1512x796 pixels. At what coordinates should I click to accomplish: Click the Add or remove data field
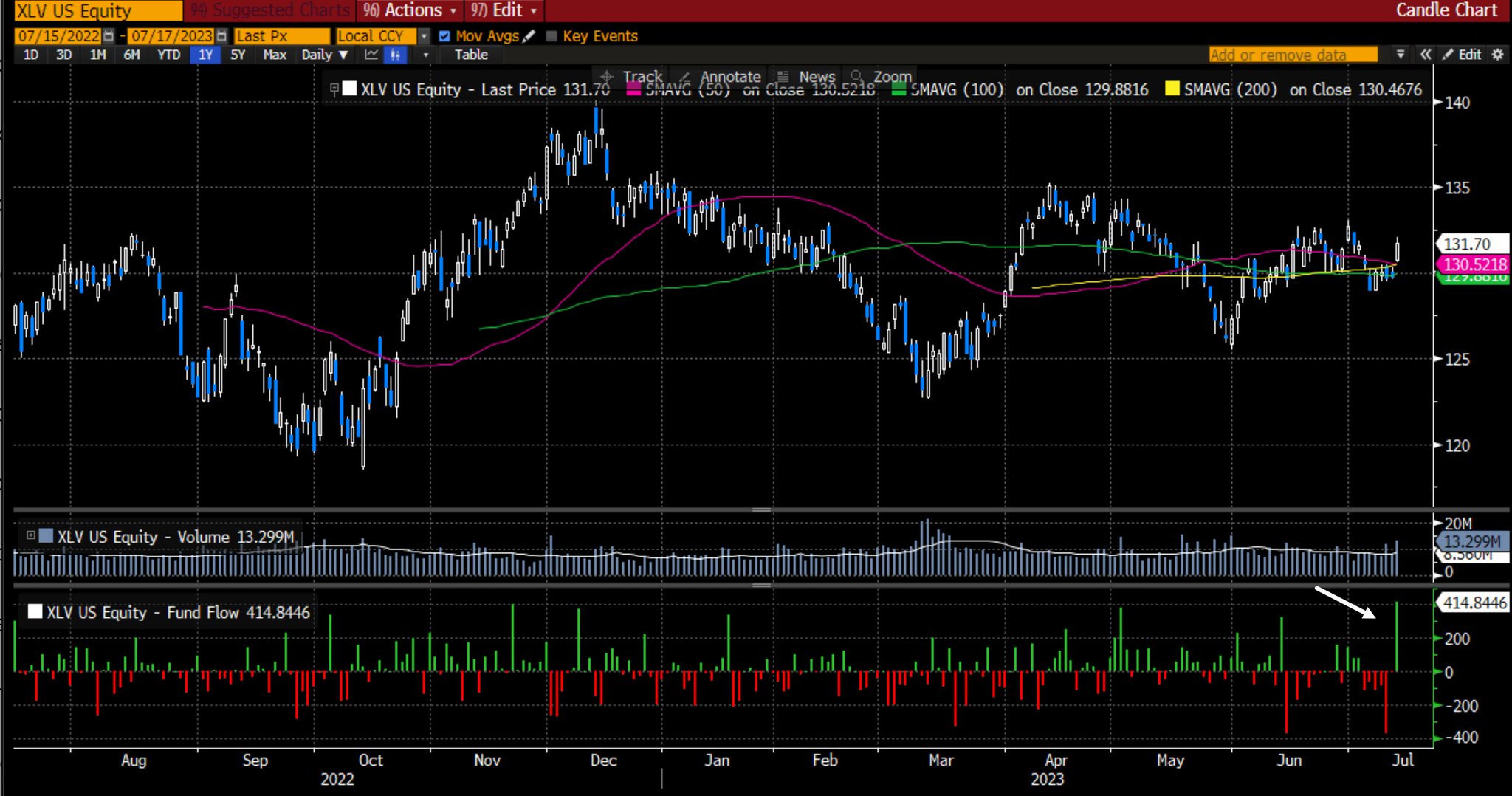click(1292, 55)
